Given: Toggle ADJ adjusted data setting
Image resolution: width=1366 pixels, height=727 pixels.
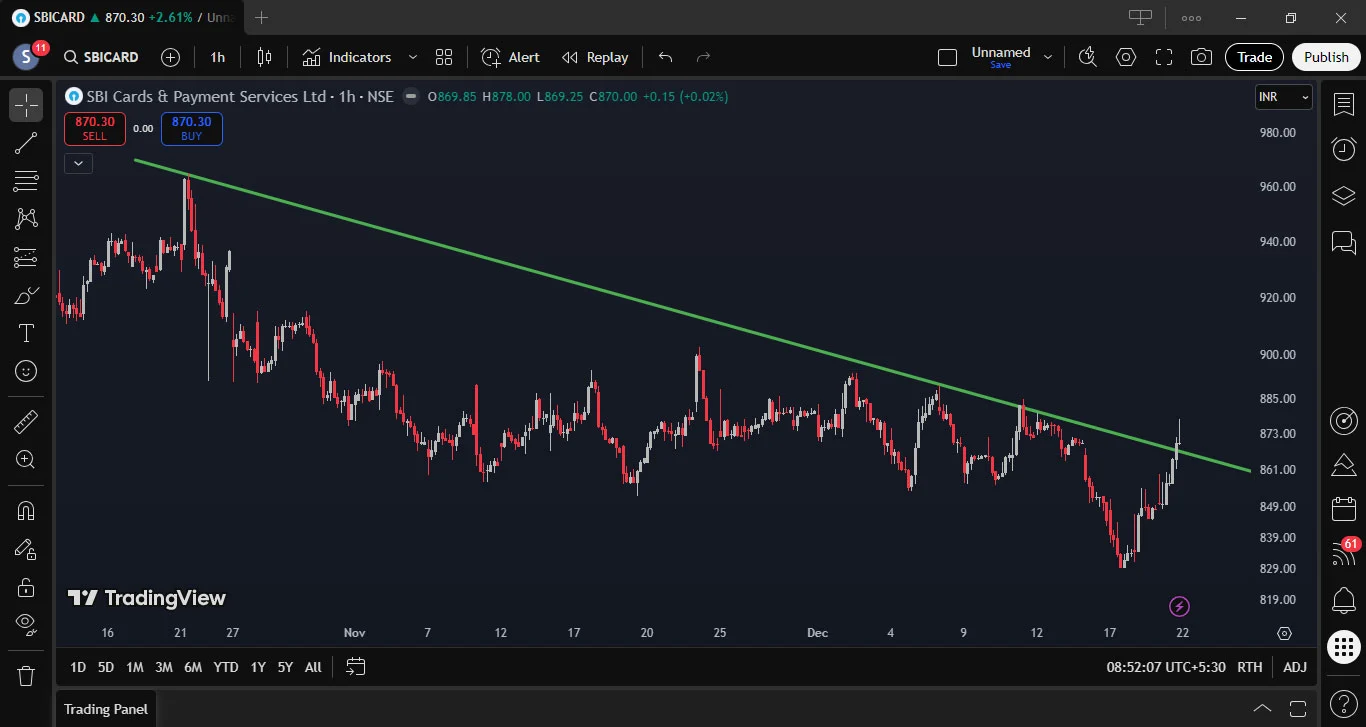Looking at the screenshot, I should coord(1295,667).
